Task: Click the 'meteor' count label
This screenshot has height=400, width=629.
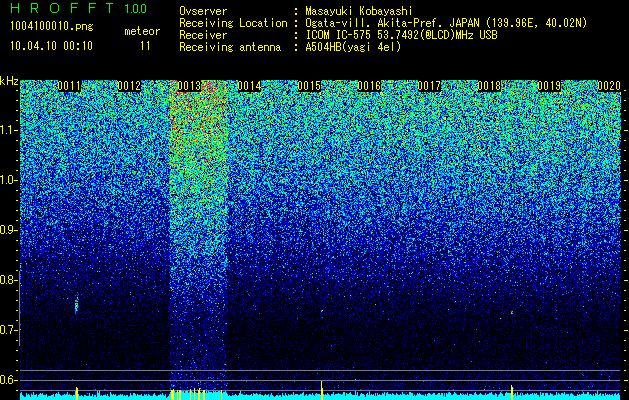Action: click(142, 31)
